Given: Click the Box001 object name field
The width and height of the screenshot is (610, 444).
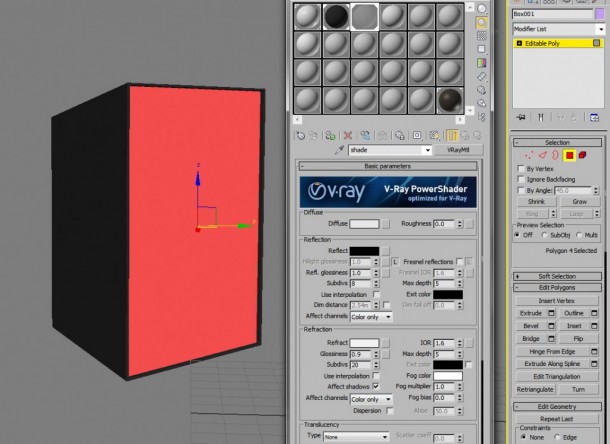Looking at the screenshot, I should tap(553, 14).
